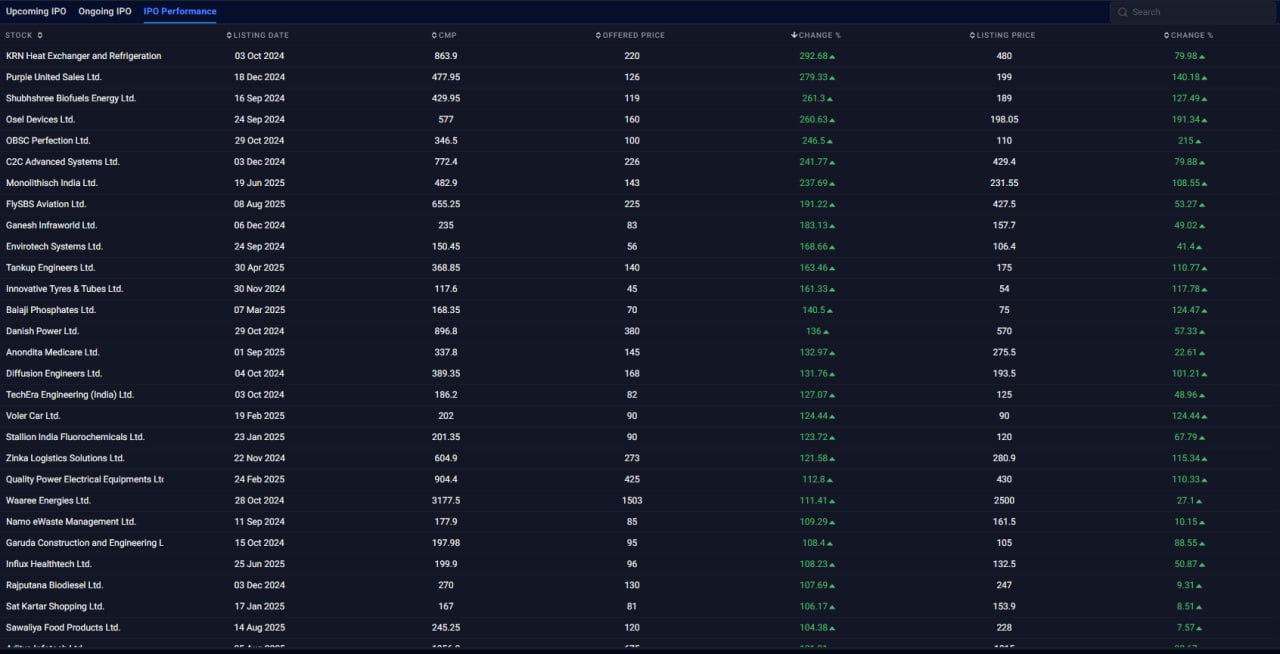Focus the Search input field
The image size is (1280, 654).
coord(1192,12)
